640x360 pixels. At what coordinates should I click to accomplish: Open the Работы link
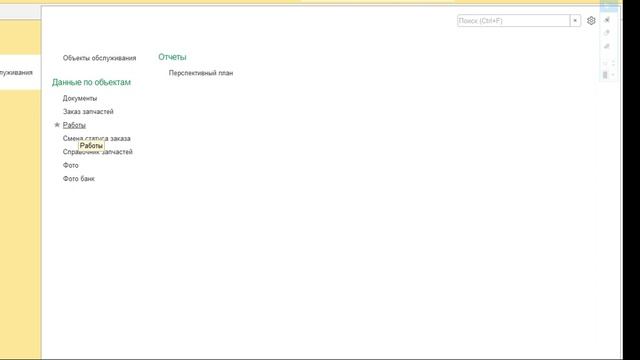(x=74, y=125)
